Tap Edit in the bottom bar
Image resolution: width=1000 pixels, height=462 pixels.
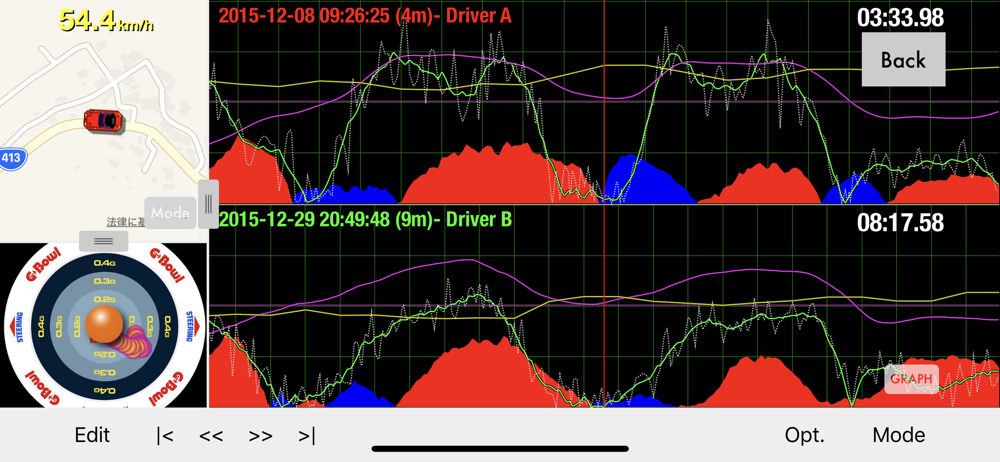(x=92, y=435)
